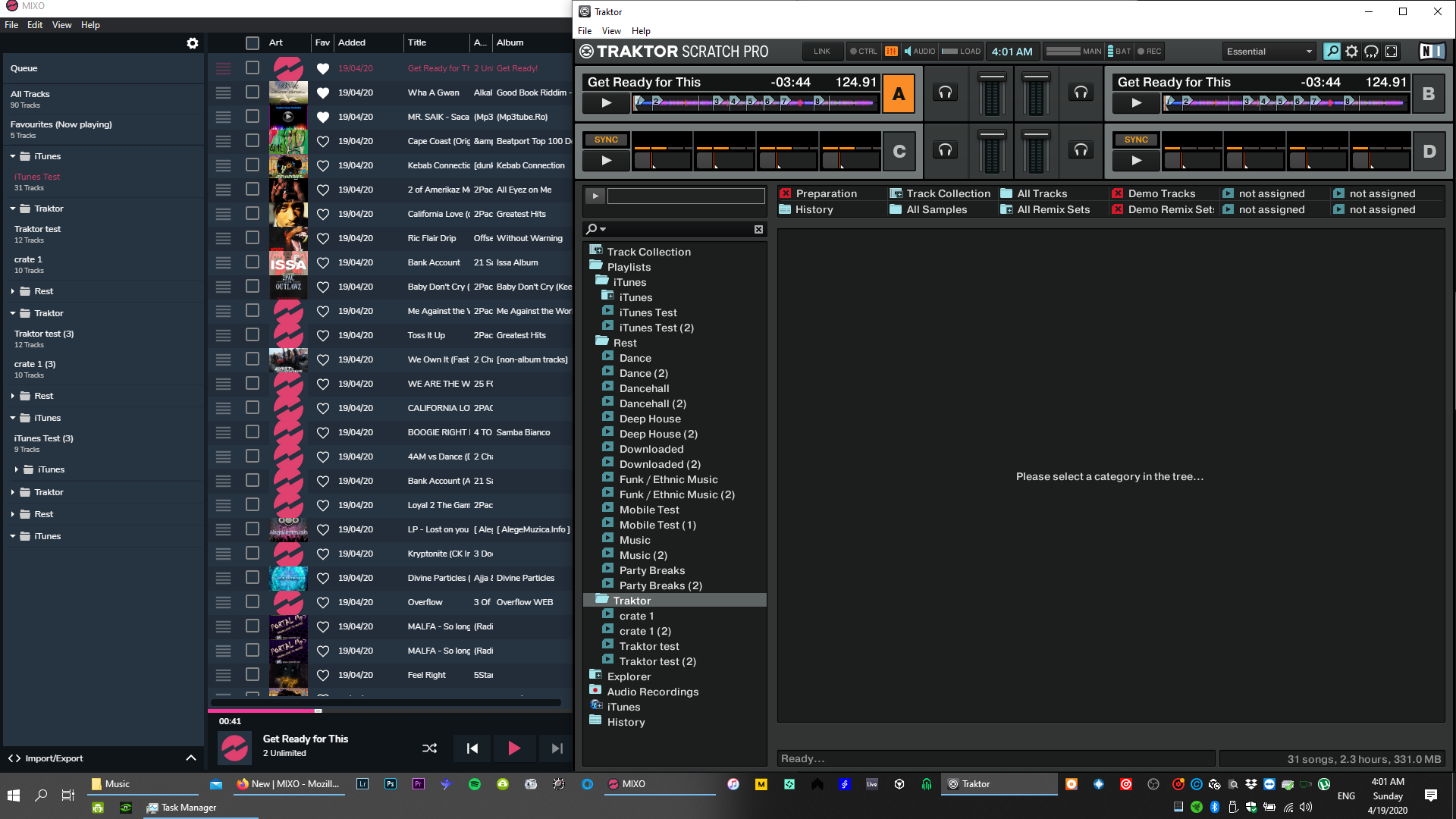This screenshot has height=819, width=1456.
Task: Click the LINK button in Traktor header
Action: point(822,52)
